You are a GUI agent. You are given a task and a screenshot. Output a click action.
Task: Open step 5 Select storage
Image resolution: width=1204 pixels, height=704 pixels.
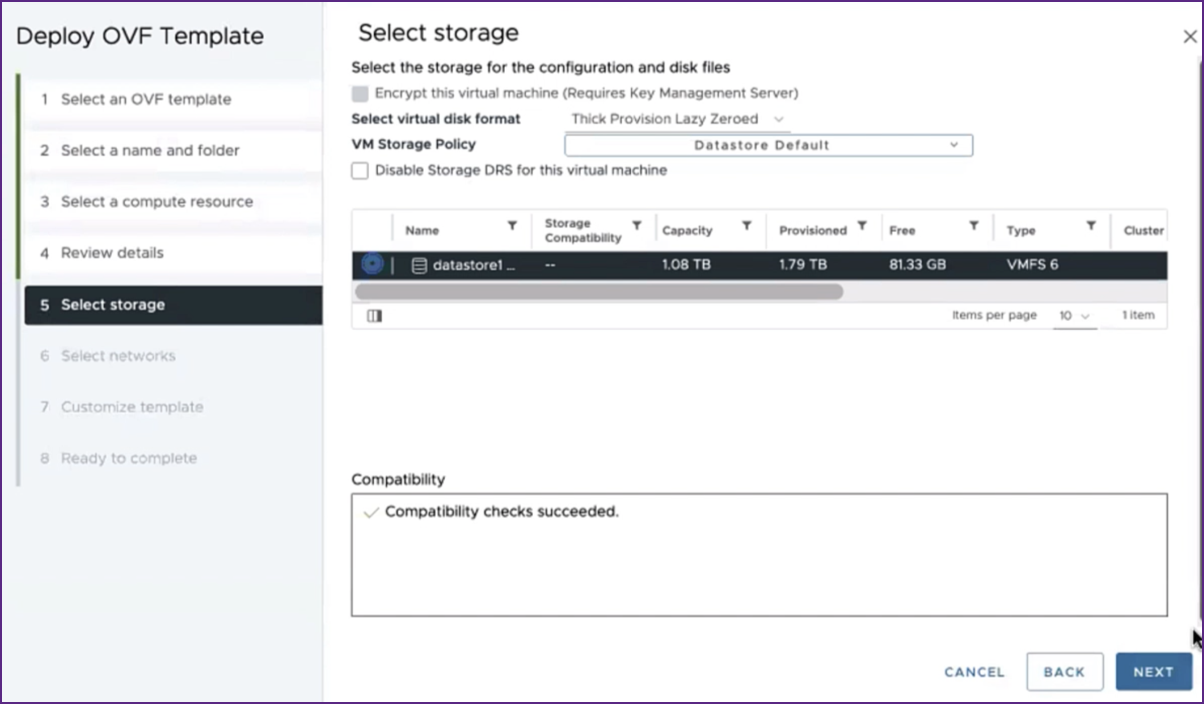coord(173,305)
